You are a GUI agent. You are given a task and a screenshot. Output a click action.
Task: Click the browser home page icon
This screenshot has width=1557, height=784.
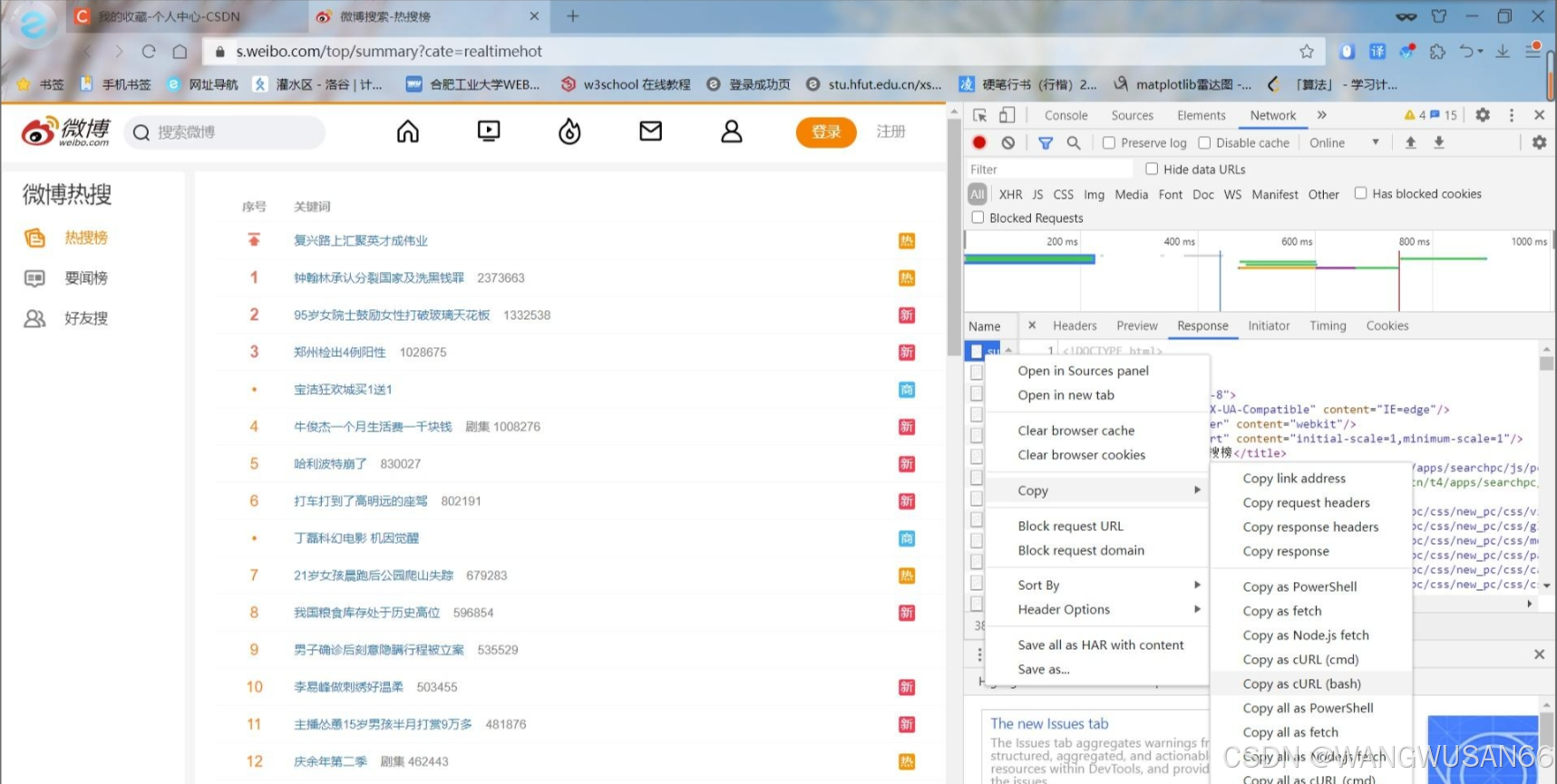point(180,52)
